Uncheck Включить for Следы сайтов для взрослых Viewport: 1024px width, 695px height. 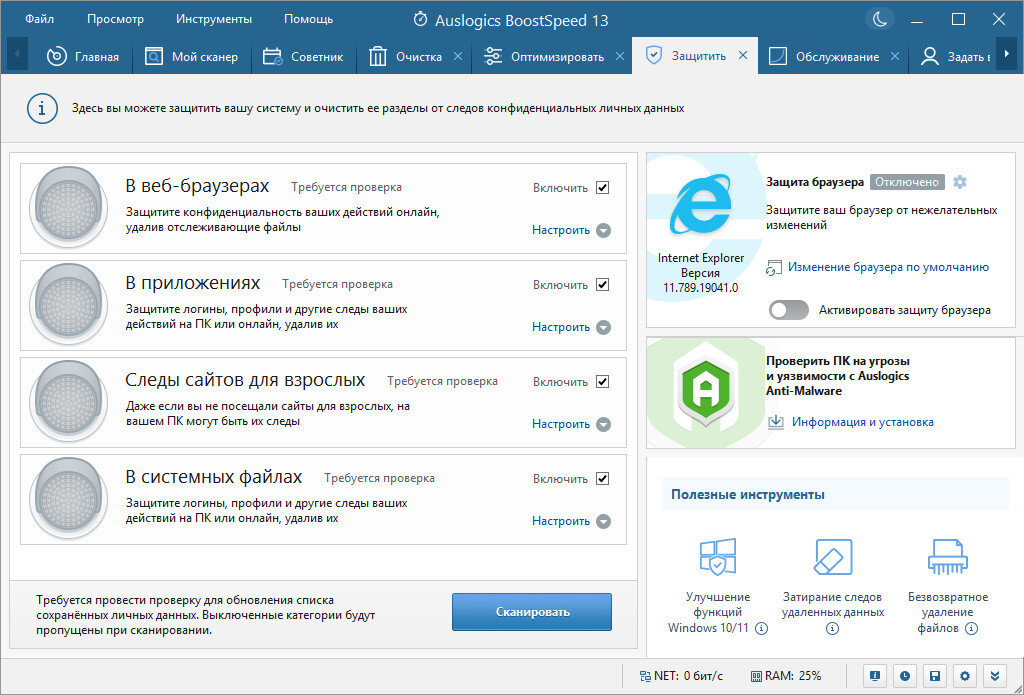603,381
